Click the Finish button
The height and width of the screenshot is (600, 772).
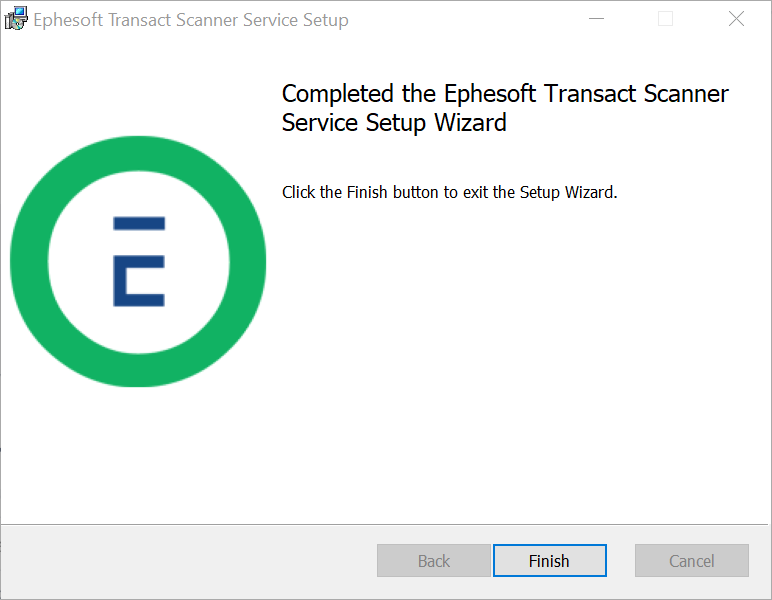(x=549, y=561)
